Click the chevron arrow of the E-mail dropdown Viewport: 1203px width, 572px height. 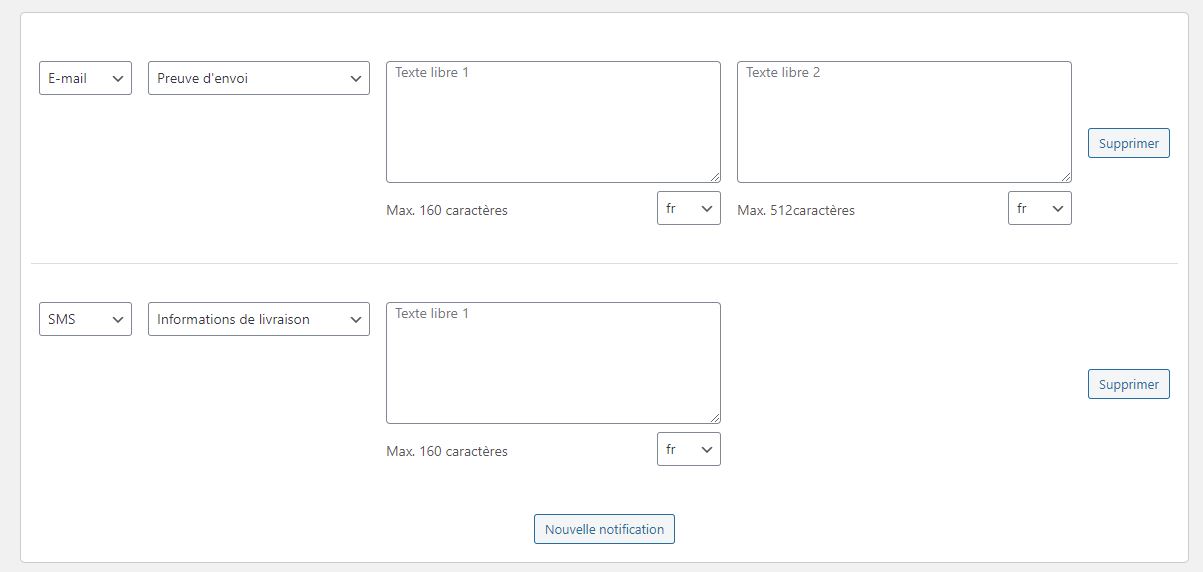click(x=118, y=78)
